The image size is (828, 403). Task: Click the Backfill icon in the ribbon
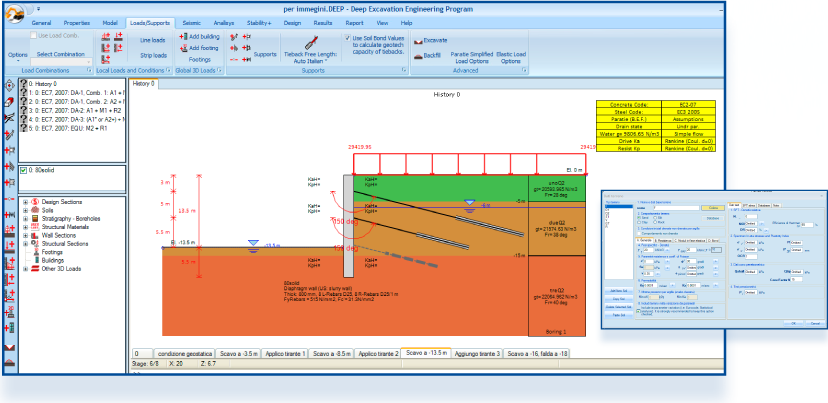click(417, 55)
